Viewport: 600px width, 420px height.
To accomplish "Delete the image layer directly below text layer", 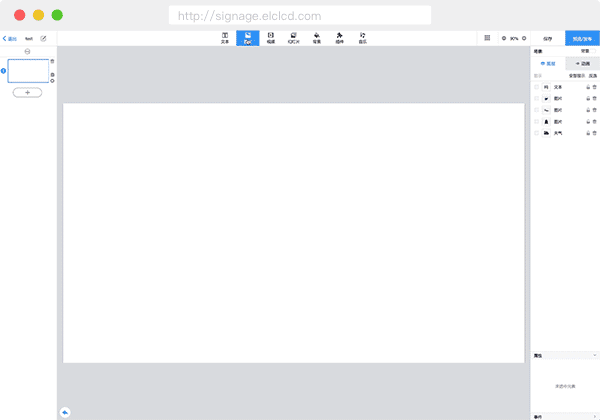I will click(595, 99).
